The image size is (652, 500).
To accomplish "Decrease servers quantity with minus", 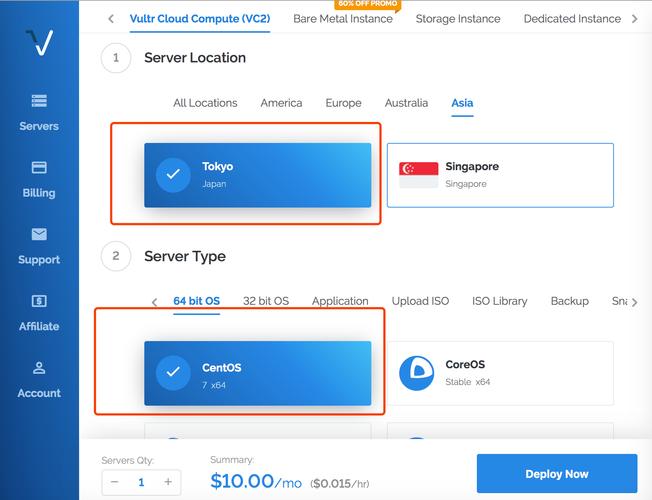I will pyautogui.click(x=115, y=482).
